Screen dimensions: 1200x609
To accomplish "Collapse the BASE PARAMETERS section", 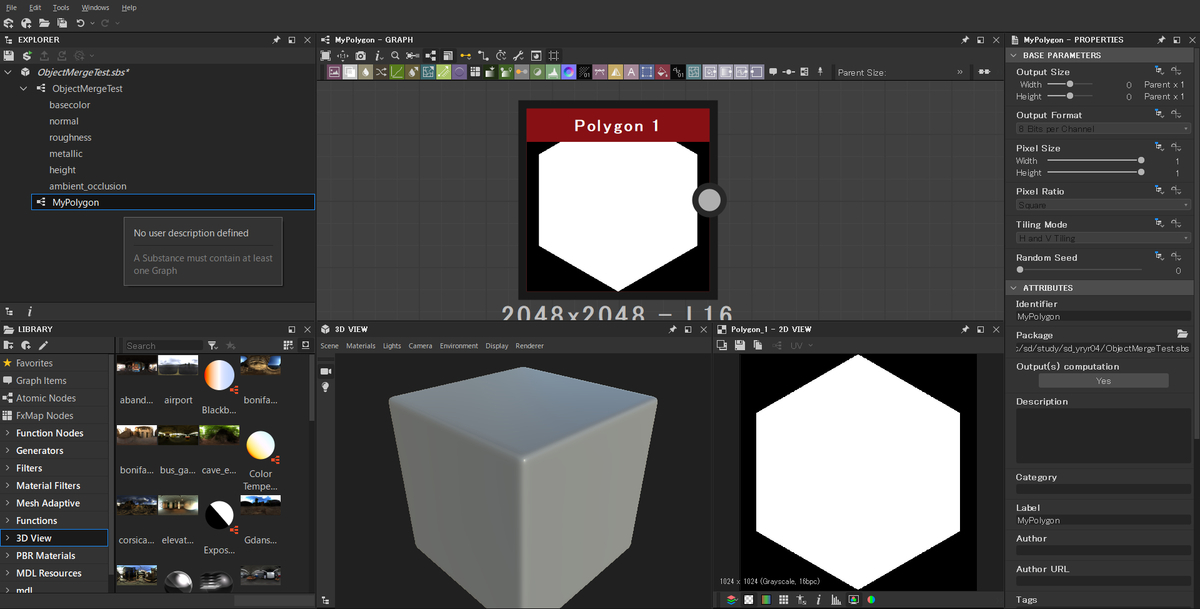I will [1013, 55].
